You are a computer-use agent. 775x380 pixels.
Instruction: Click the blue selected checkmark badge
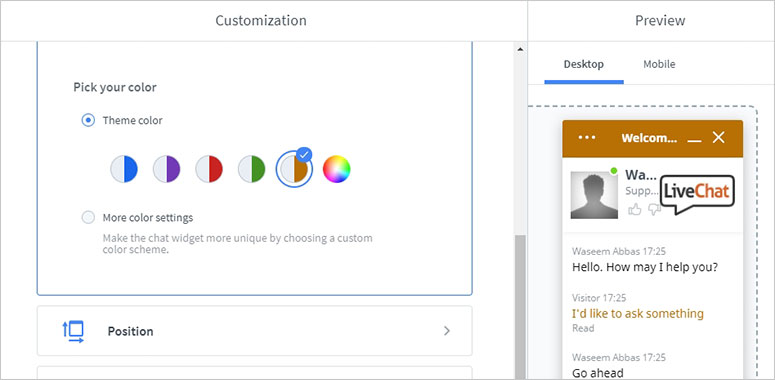click(x=304, y=156)
